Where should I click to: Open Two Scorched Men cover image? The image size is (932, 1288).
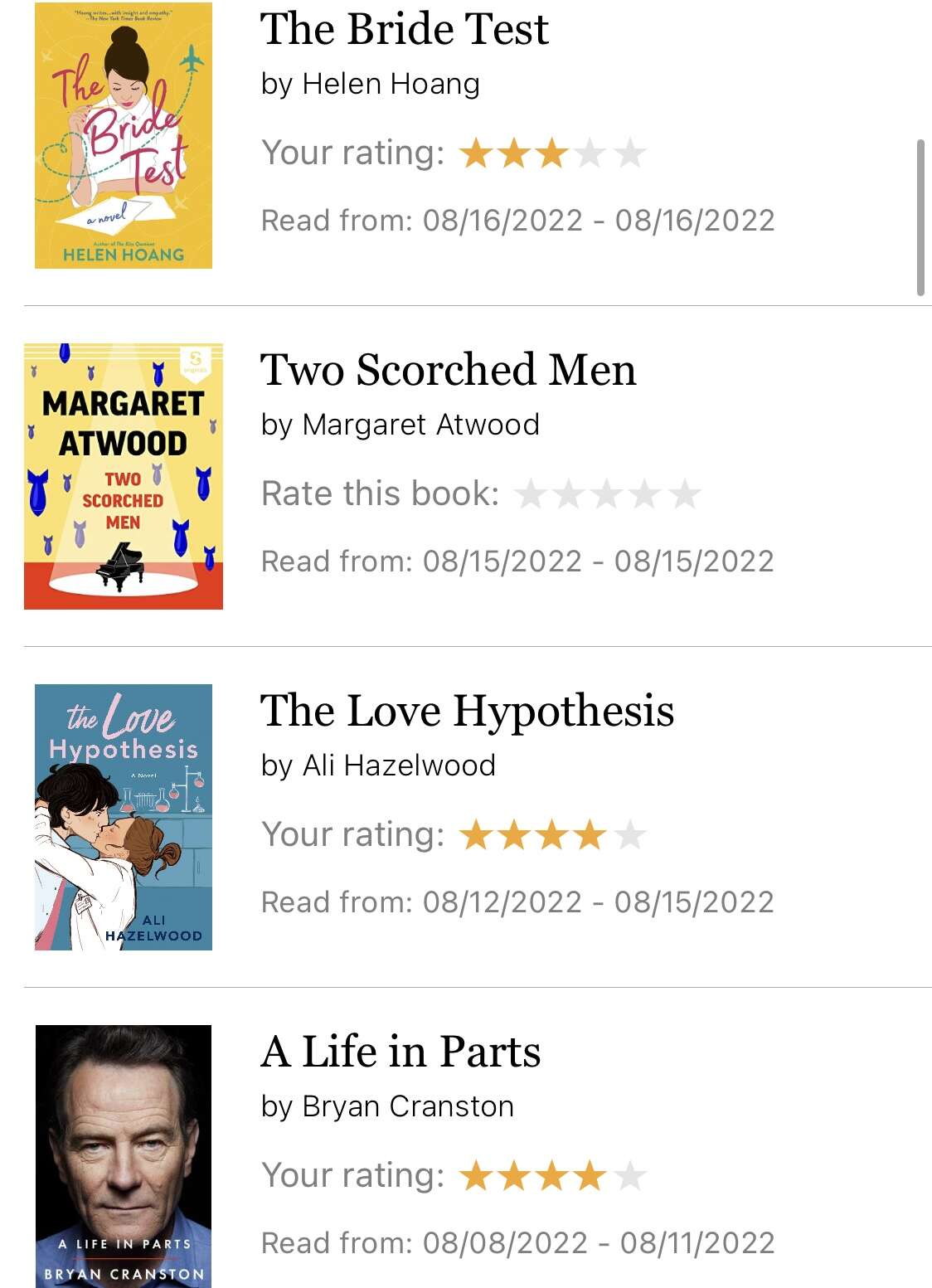[124, 476]
